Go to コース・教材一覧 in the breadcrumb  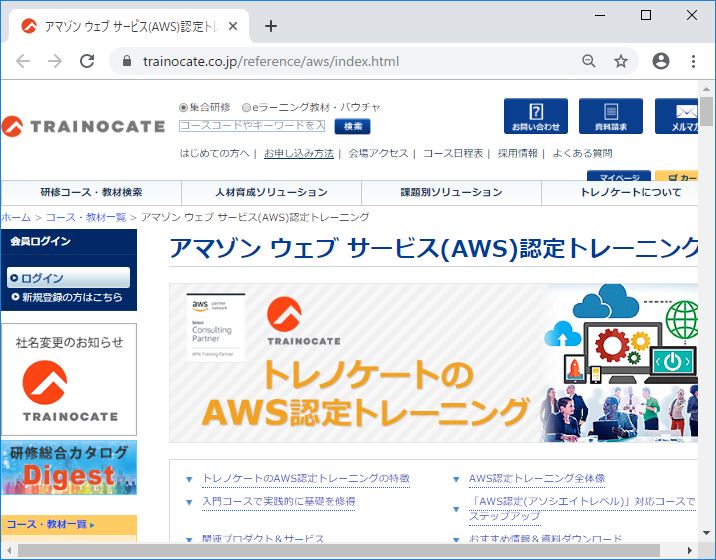[x=86, y=217]
